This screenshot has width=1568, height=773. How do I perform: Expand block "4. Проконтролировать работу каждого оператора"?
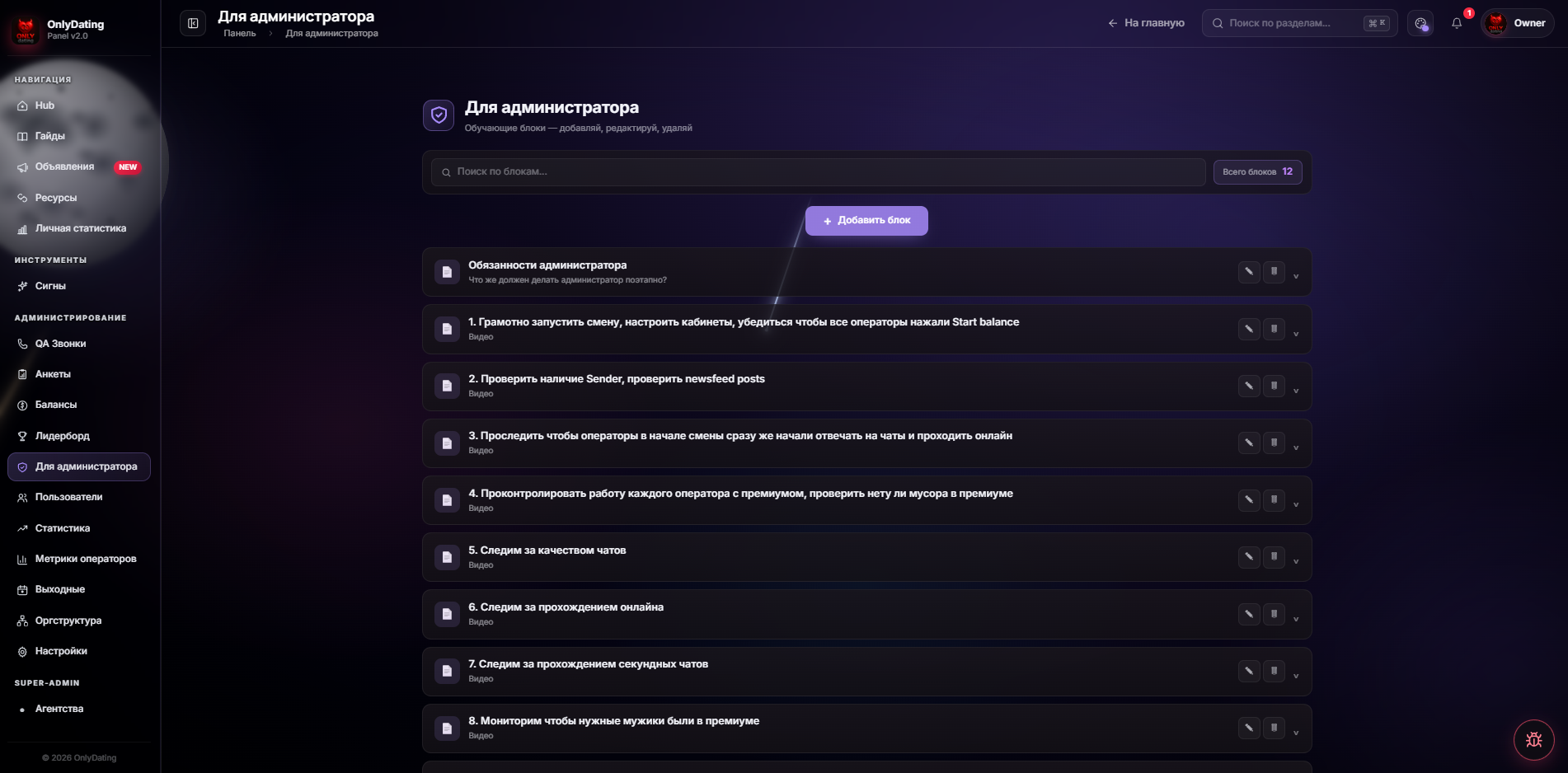coord(1296,504)
